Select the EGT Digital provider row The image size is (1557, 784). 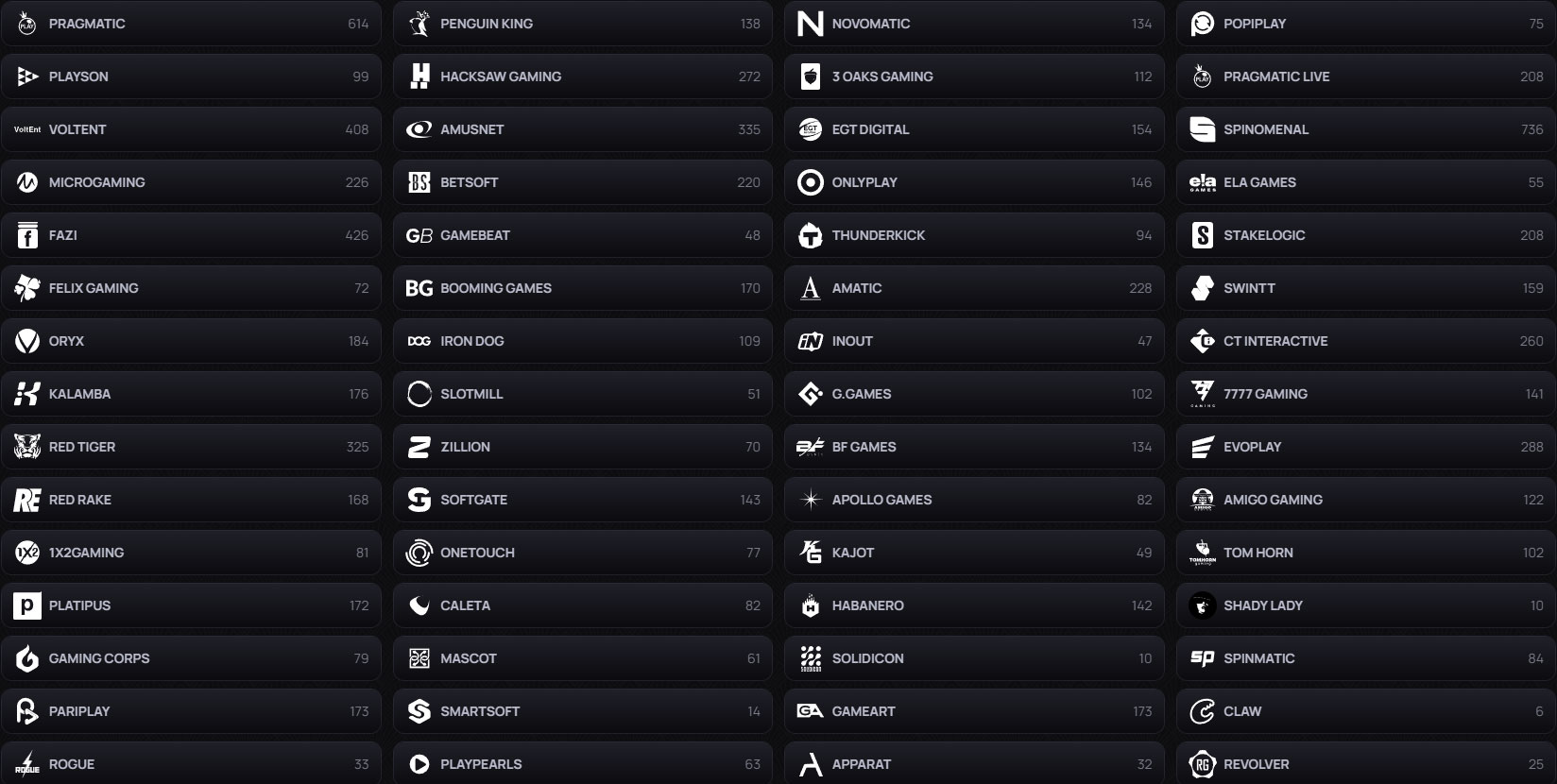[x=974, y=129]
